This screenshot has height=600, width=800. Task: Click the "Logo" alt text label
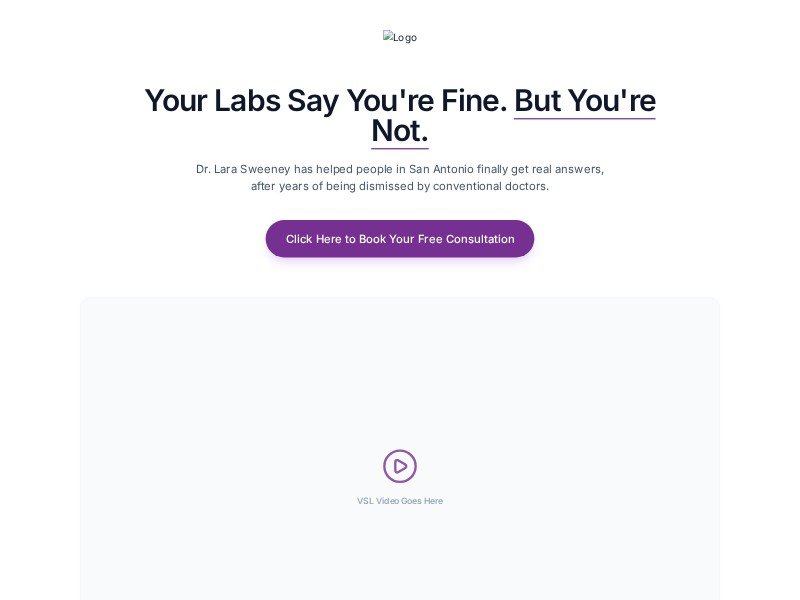click(x=405, y=38)
